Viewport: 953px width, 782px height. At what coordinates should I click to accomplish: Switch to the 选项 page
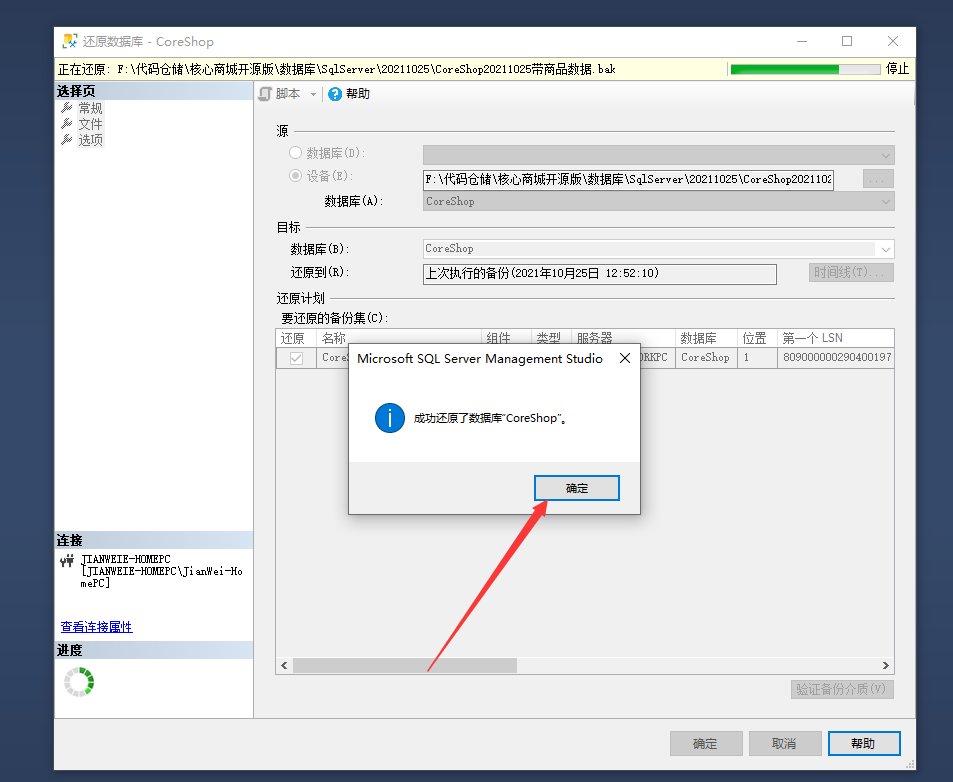91,140
